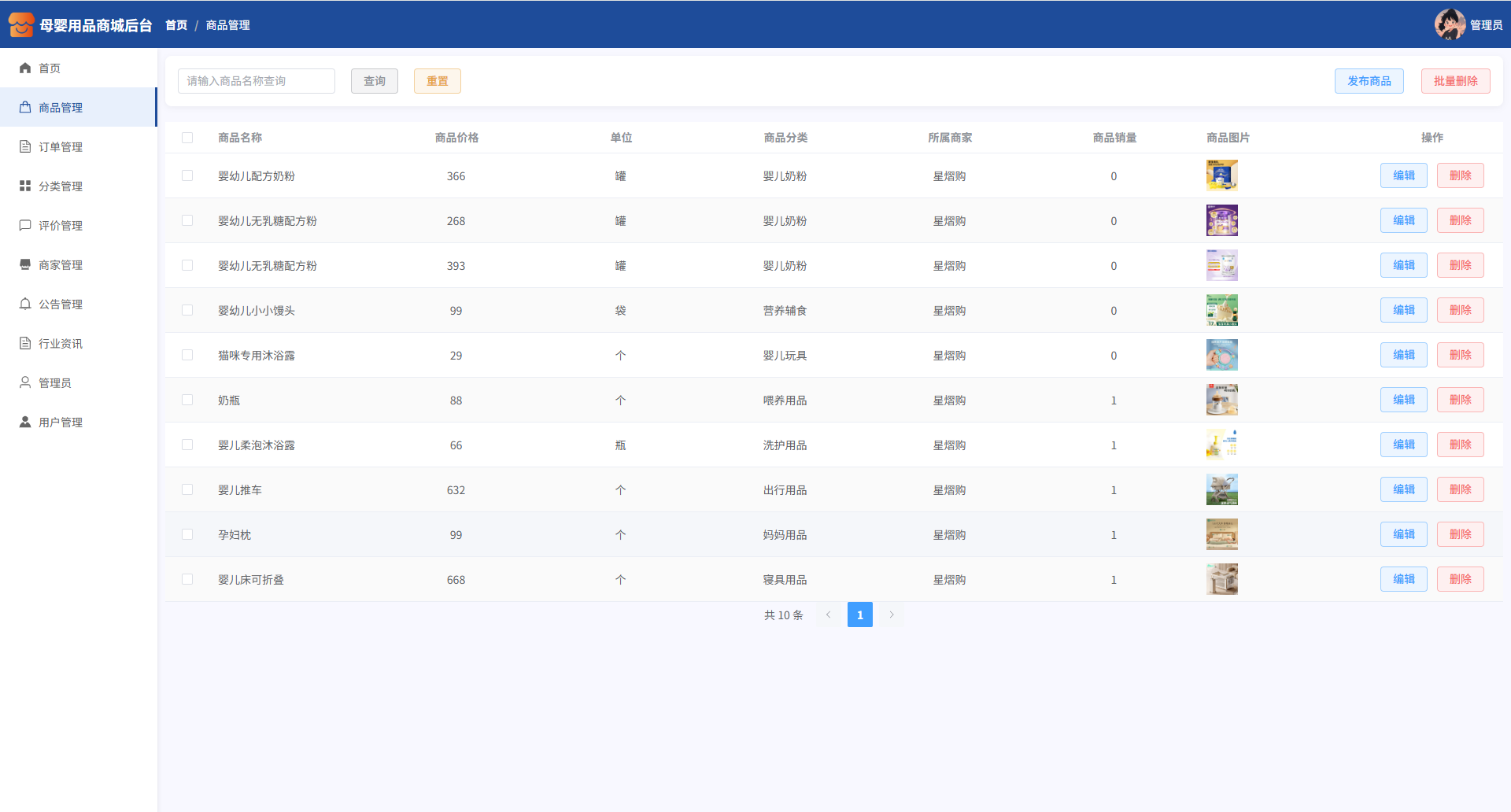Click the person icon for 用户管理
1511x812 pixels.
[25, 423]
